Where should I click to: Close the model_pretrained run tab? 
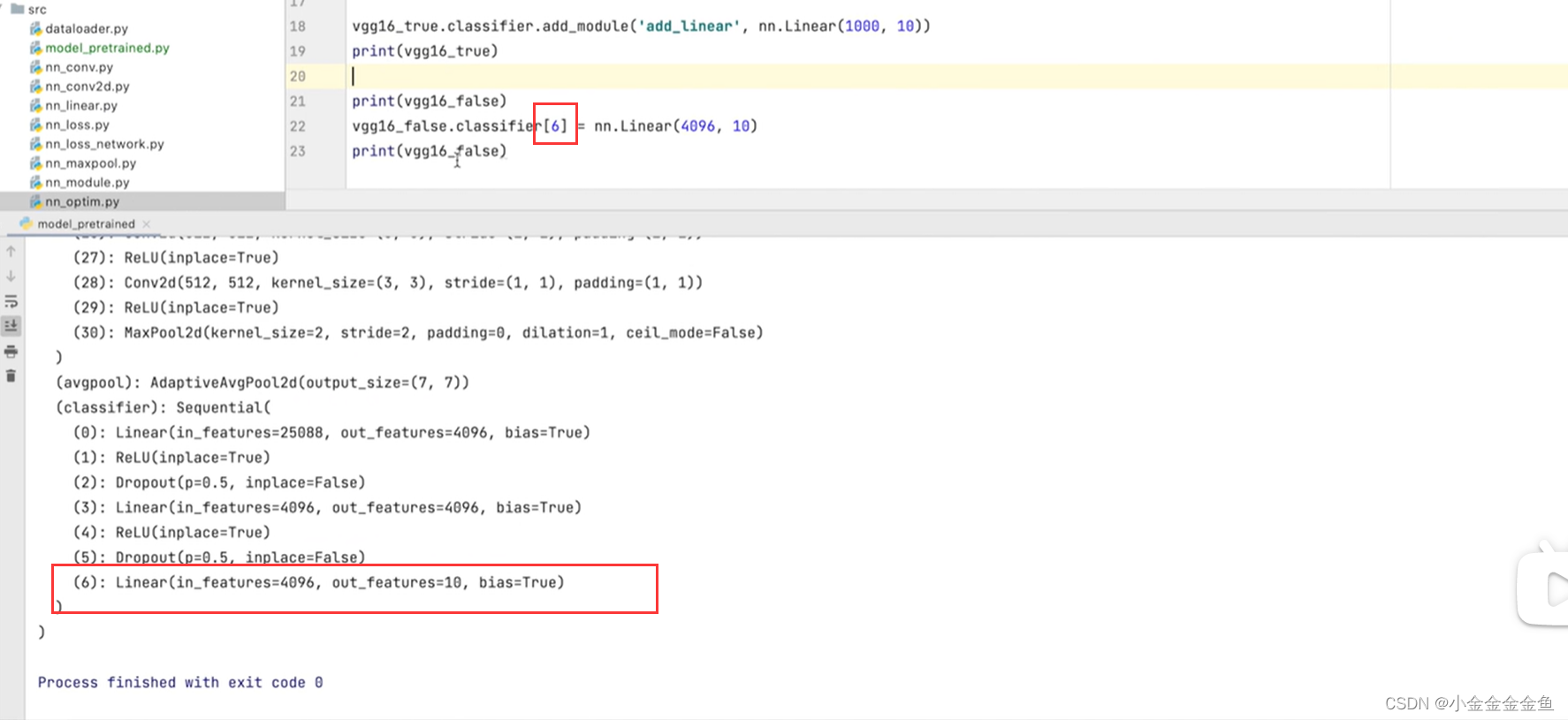147,224
